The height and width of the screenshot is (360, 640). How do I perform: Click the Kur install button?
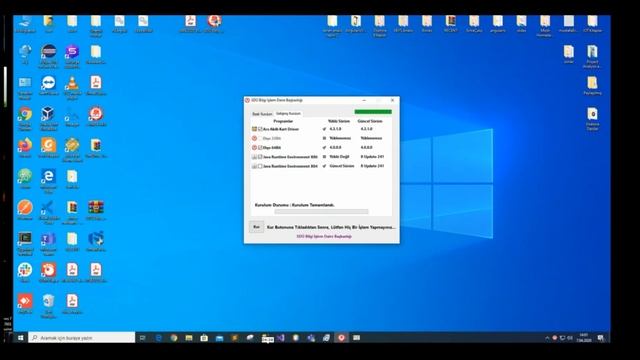click(256, 227)
